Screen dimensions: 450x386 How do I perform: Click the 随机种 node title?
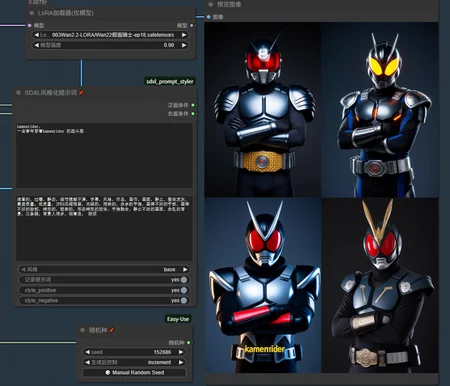coord(98,330)
